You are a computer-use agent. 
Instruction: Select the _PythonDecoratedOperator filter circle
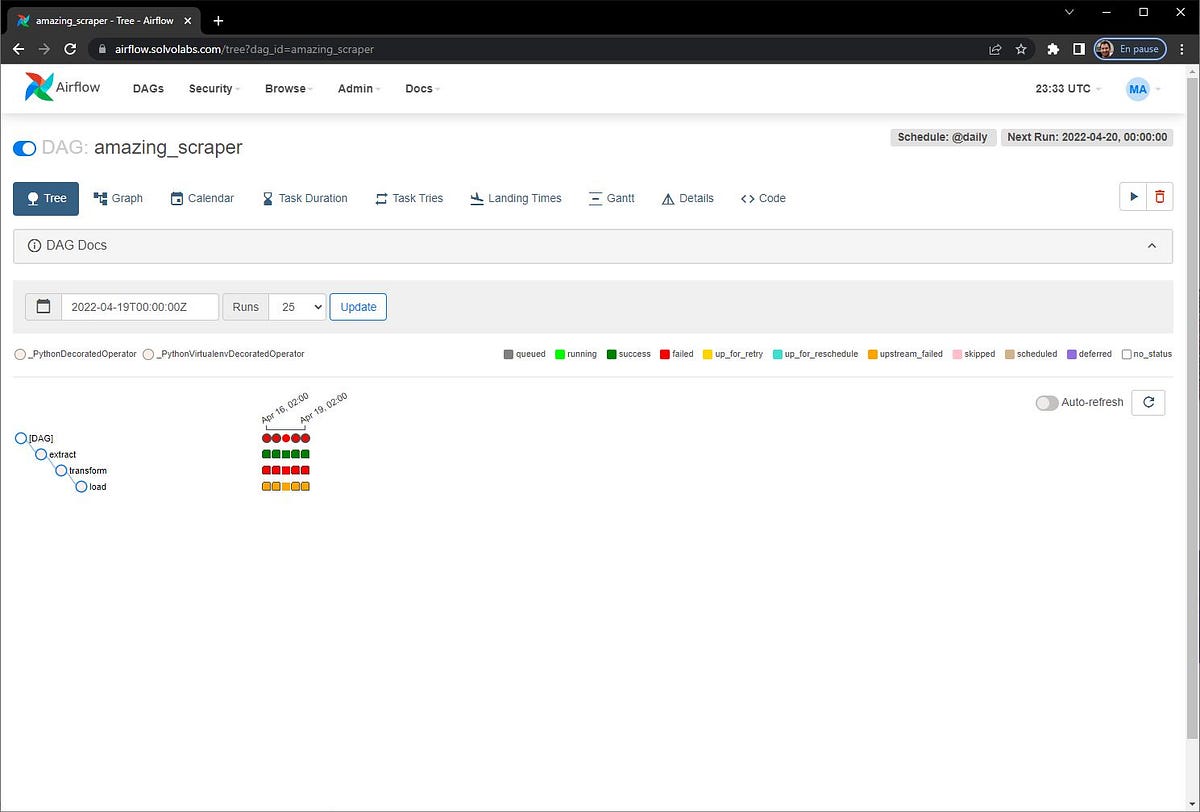[x=20, y=353]
